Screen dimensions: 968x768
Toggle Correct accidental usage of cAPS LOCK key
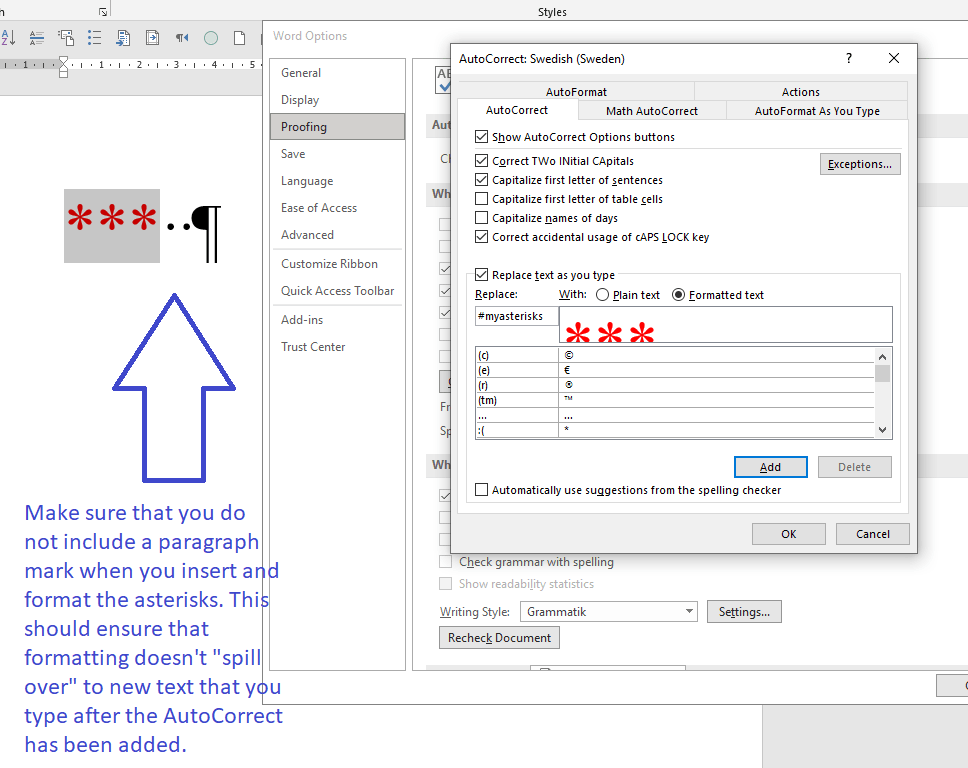(x=482, y=236)
